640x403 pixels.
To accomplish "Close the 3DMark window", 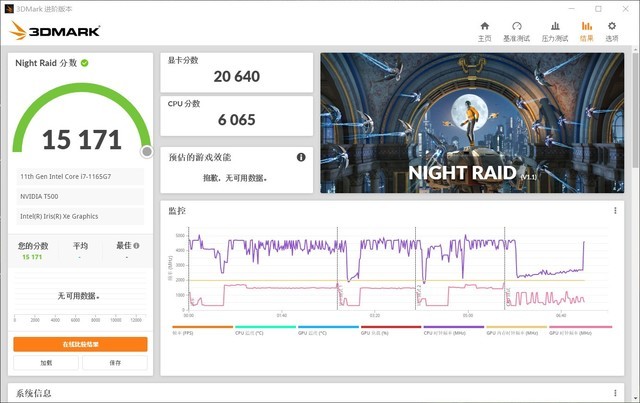I will 625,9.
